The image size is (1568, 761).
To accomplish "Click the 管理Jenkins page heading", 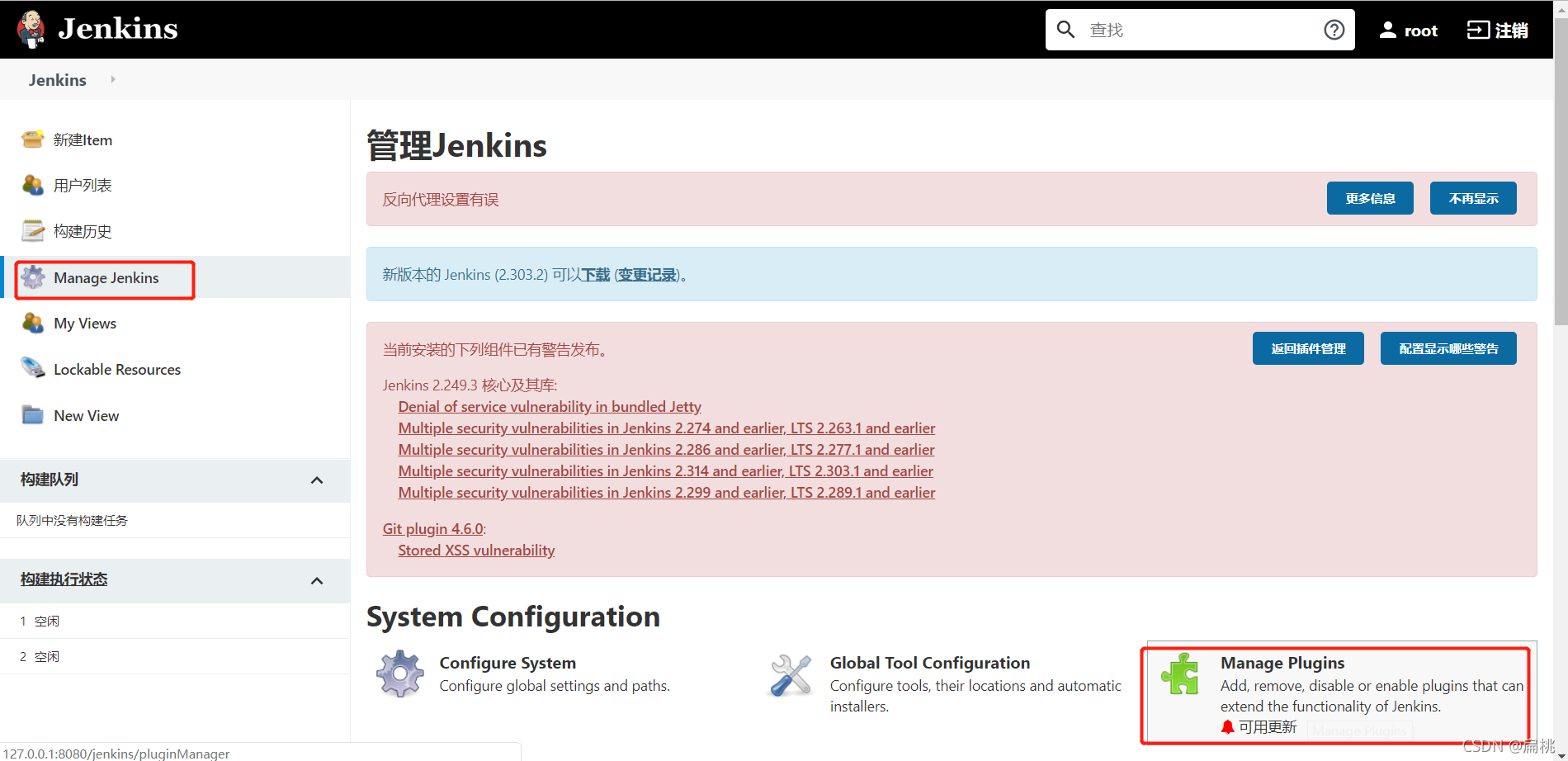I will coord(456,145).
